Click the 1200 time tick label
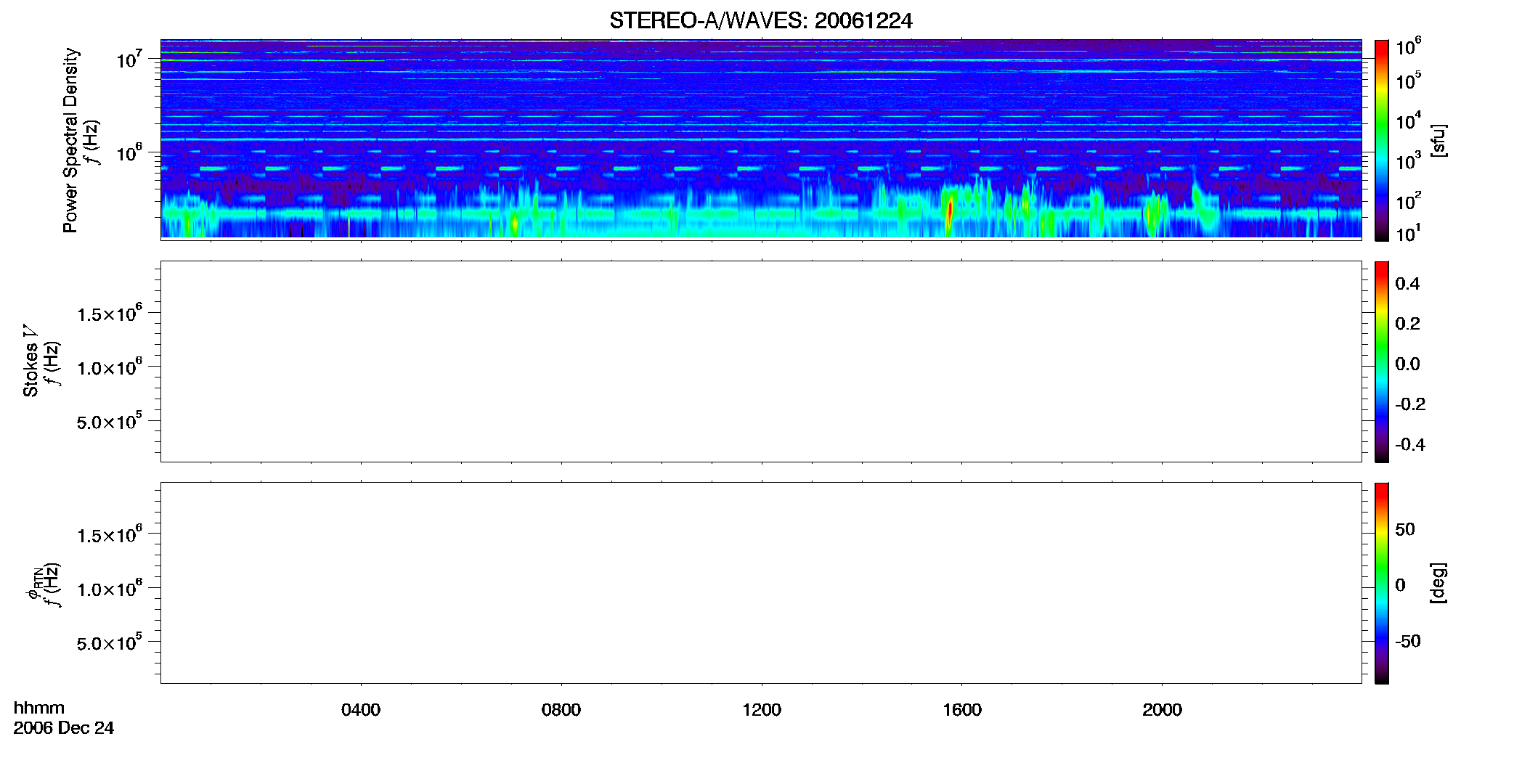The image size is (1522, 784). click(x=762, y=710)
